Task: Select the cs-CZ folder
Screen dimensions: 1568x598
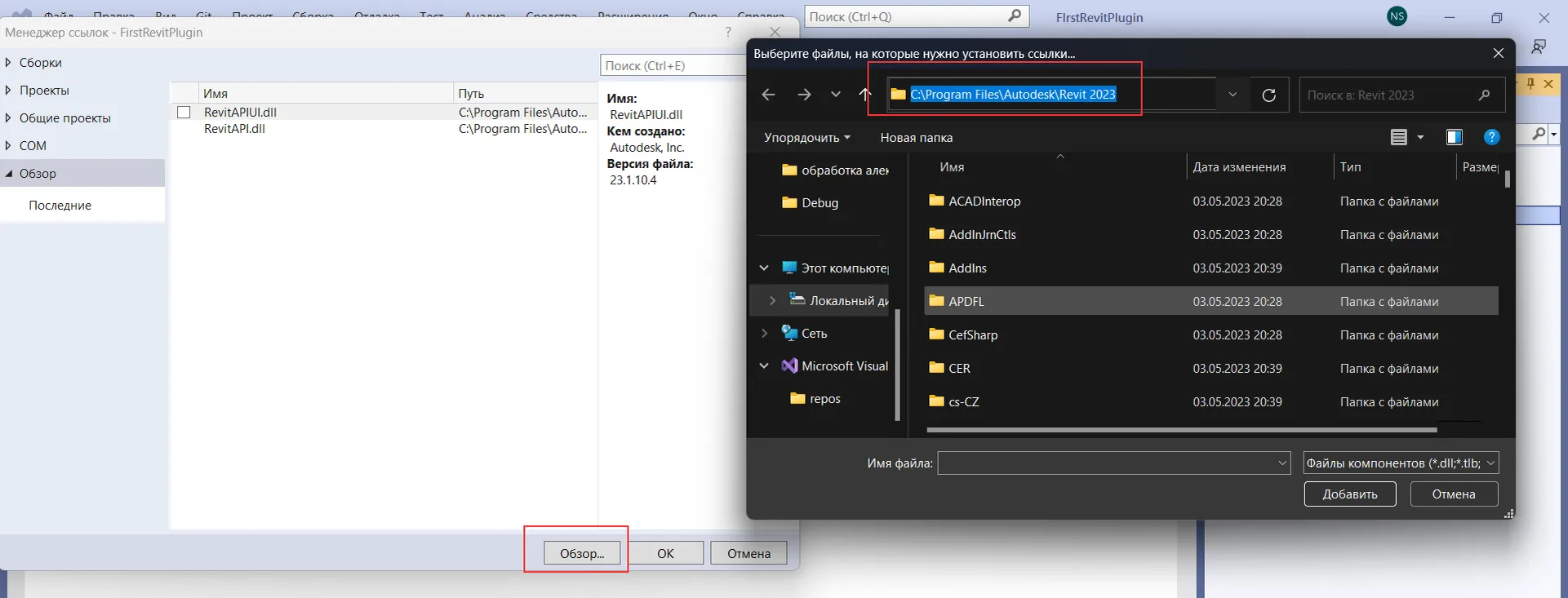Action: [1212, 402]
